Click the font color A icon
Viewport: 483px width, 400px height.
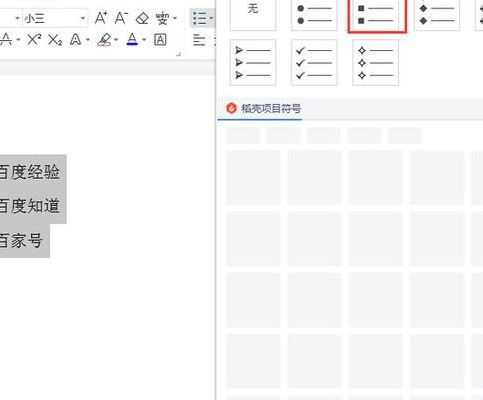(132, 39)
